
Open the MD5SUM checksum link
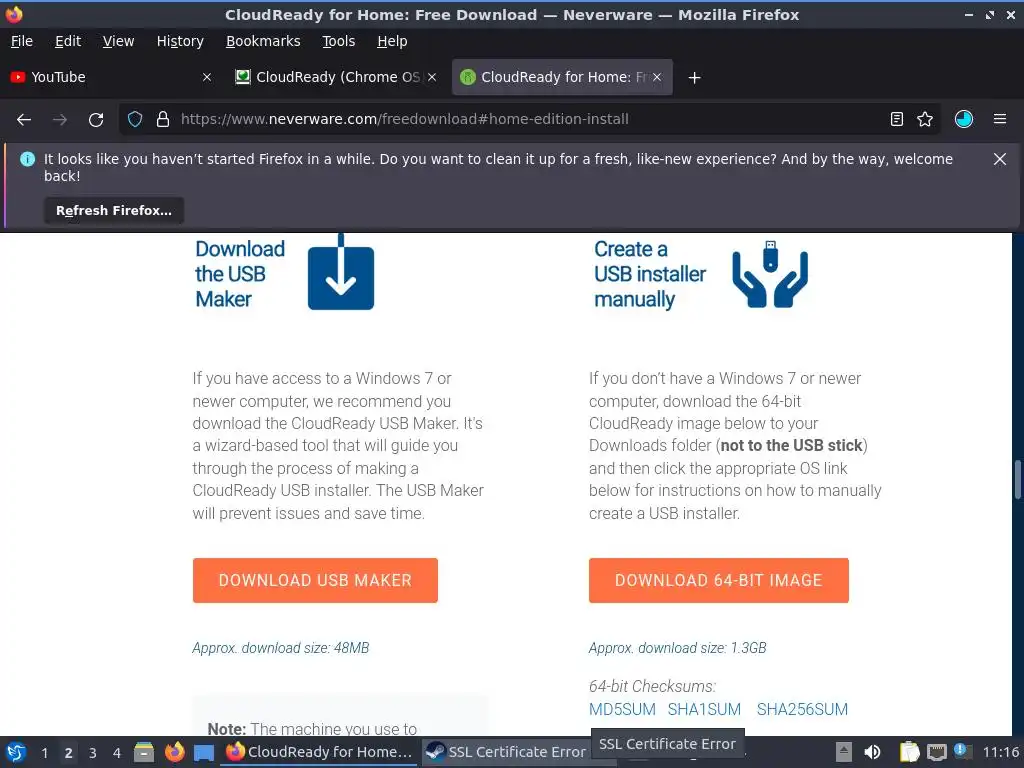[622, 709]
